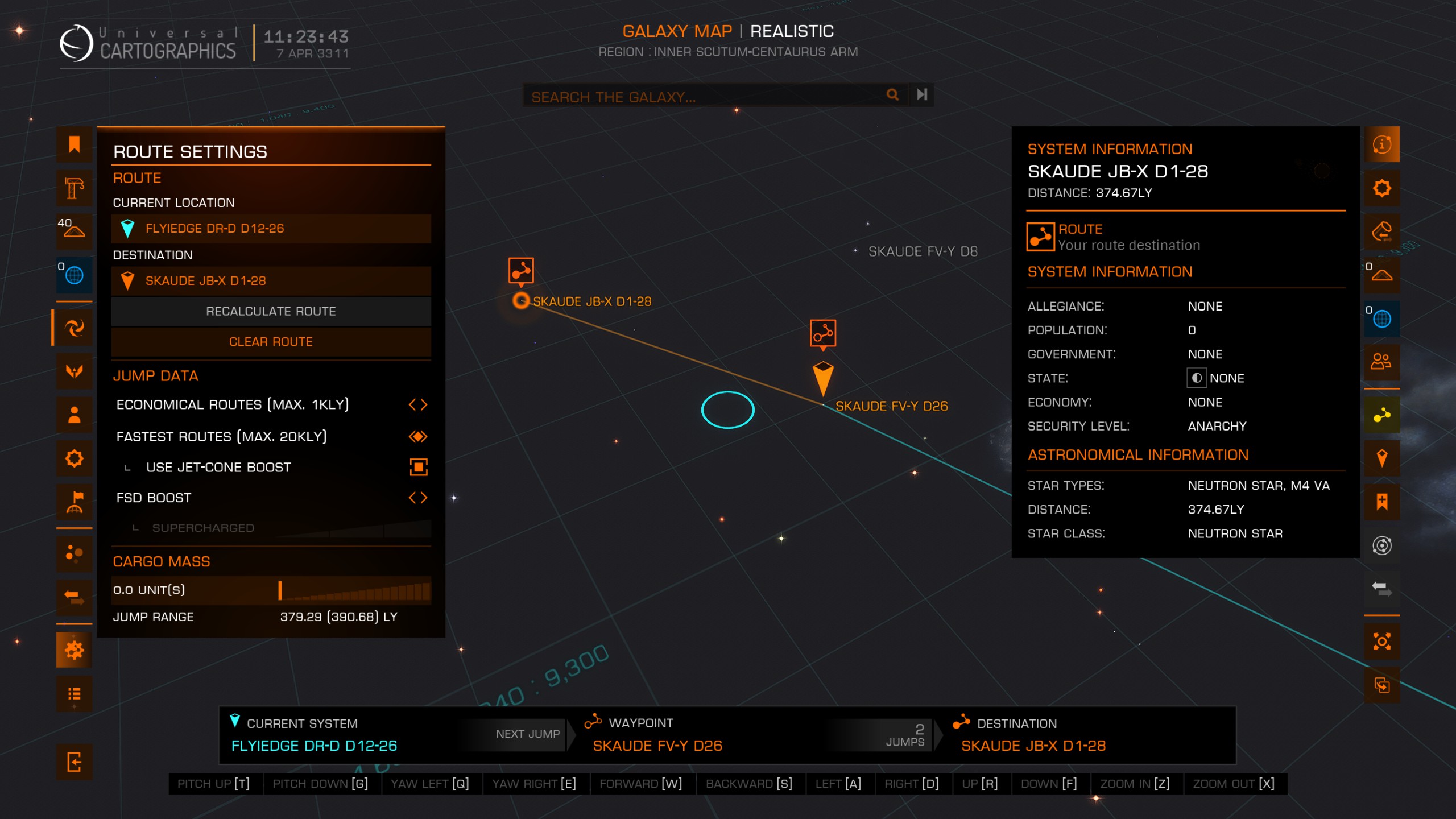Click right sidebar grey trade arrows icon
Viewport: 1456px width, 819px height.
[x=1382, y=589]
